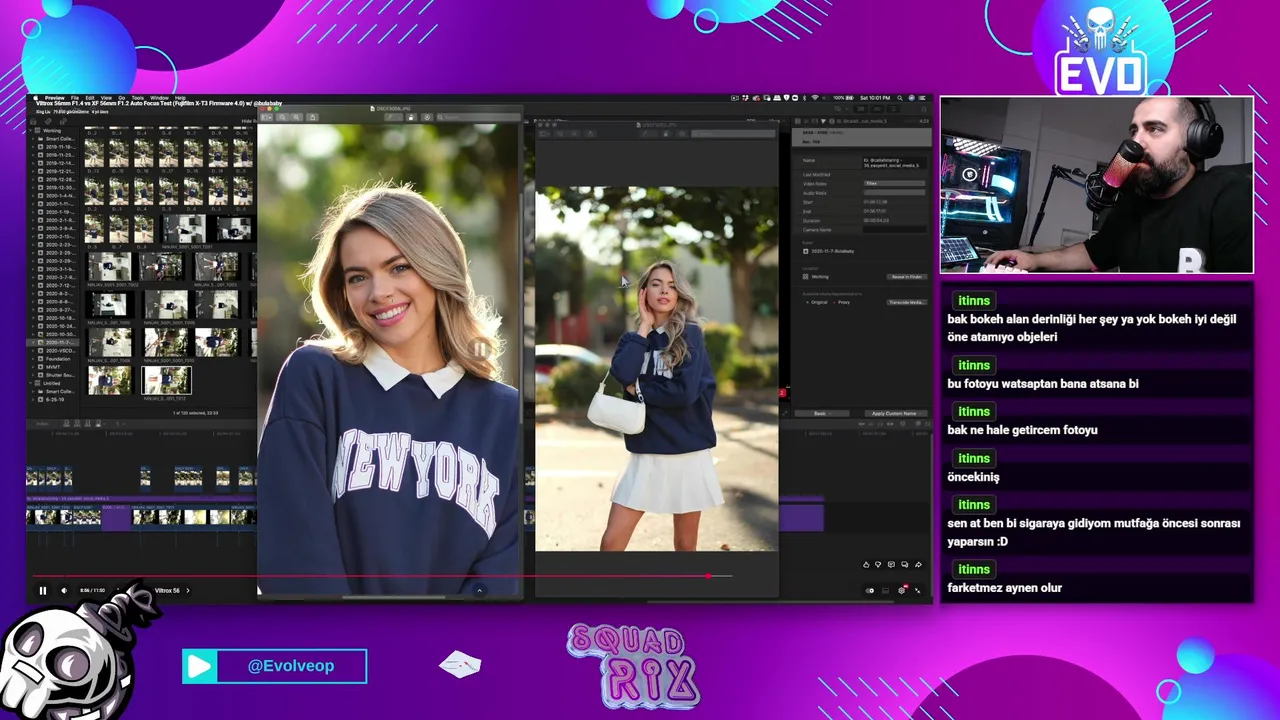Click Final Cut share icon in top toolbar
This screenshot has width=1280, height=720.
[x=923, y=109]
